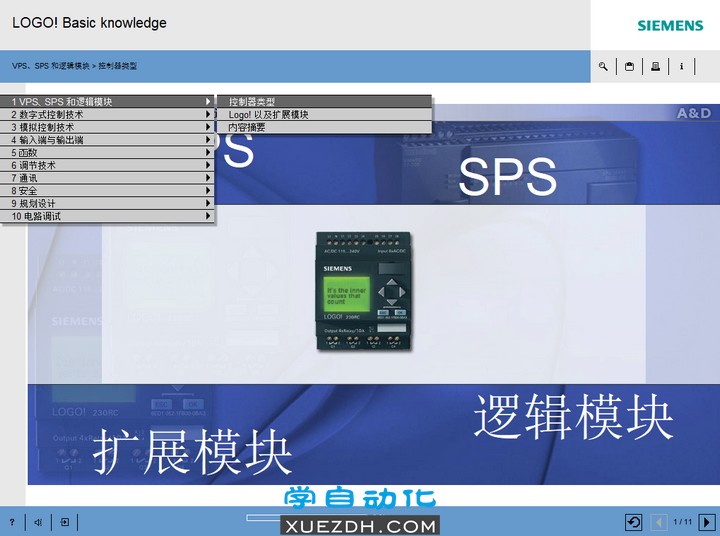Open chapter 3 模拟控制技术

tap(107, 127)
